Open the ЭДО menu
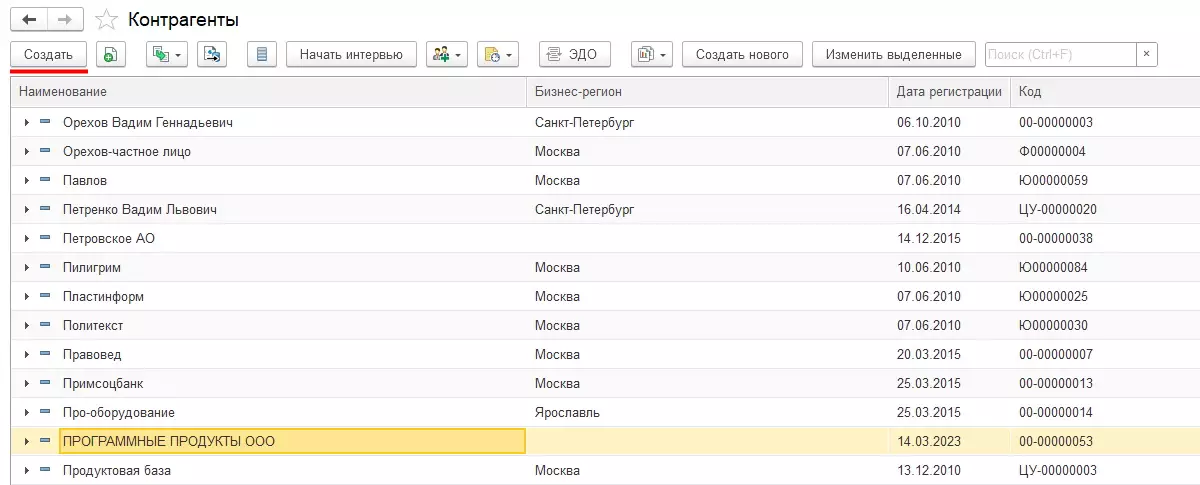 click(568, 55)
